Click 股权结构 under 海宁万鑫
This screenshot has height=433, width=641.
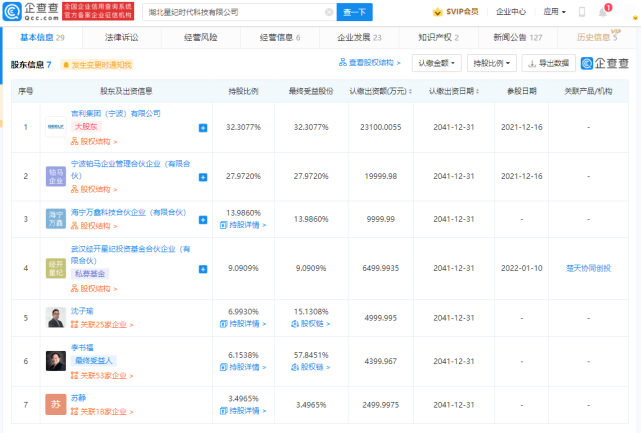pyautogui.click(x=94, y=226)
